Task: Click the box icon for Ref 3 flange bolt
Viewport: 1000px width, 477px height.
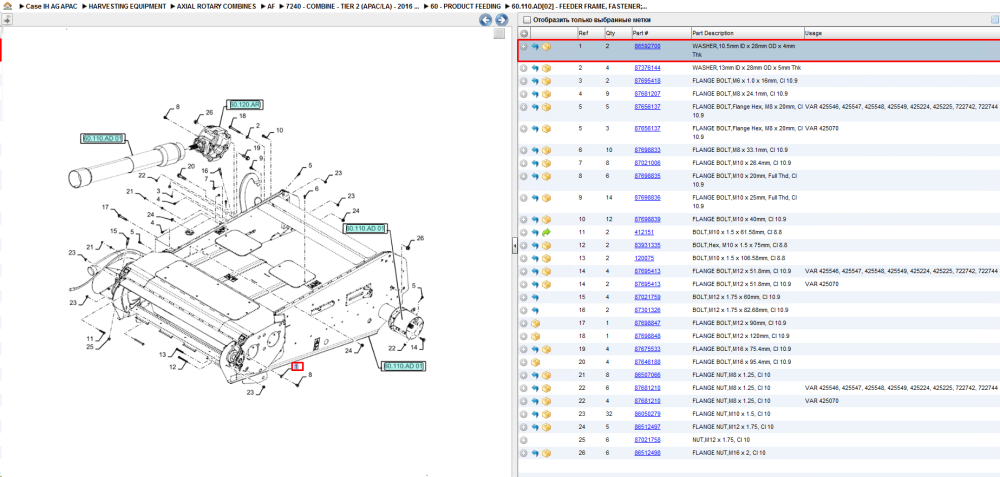Action: tap(547, 81)
